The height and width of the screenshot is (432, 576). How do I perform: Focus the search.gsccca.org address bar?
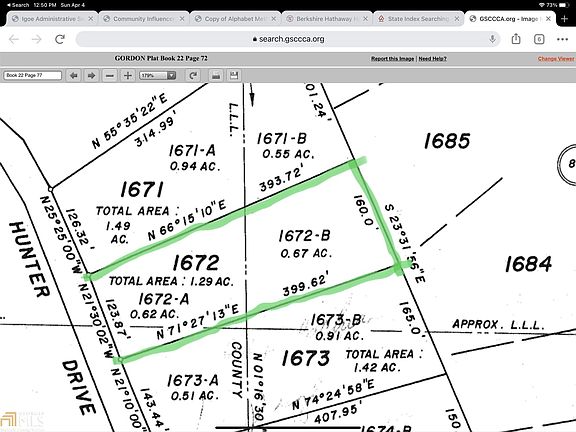pyautogui.click(x=288, y=39)
